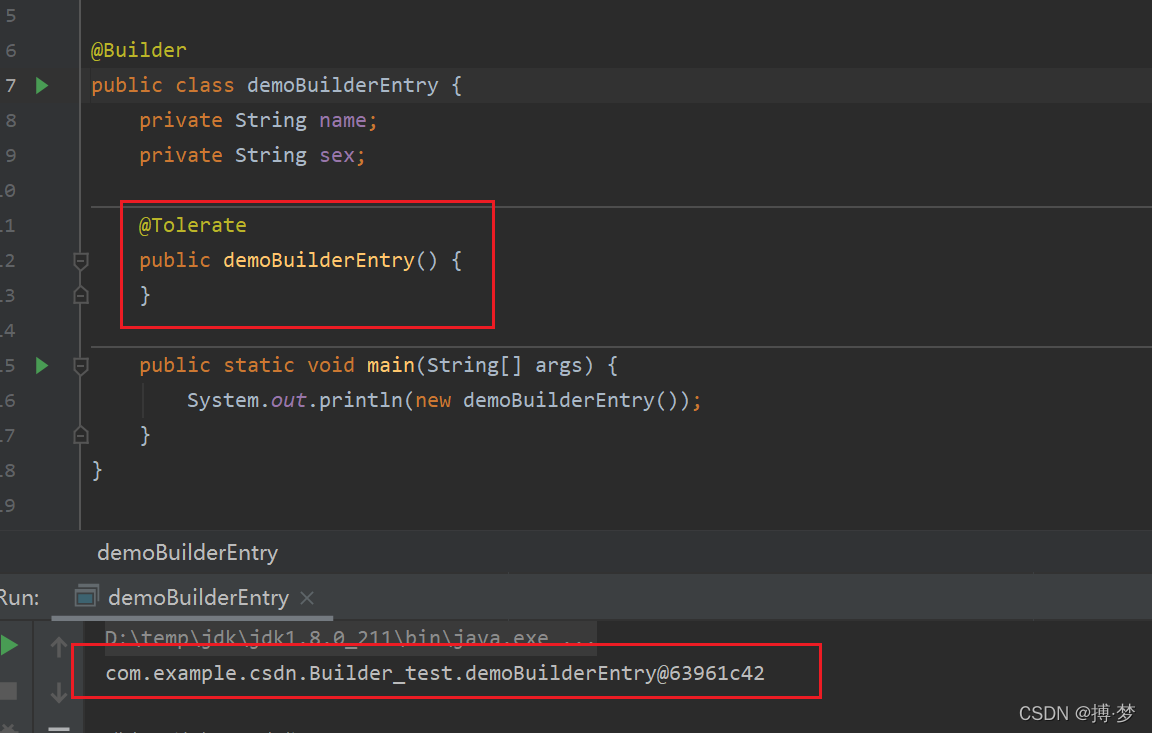Image resolution: width=1152 pixels, height=733 pixels.
Task: Click the @Builder annotation
Action: (138, 51)
